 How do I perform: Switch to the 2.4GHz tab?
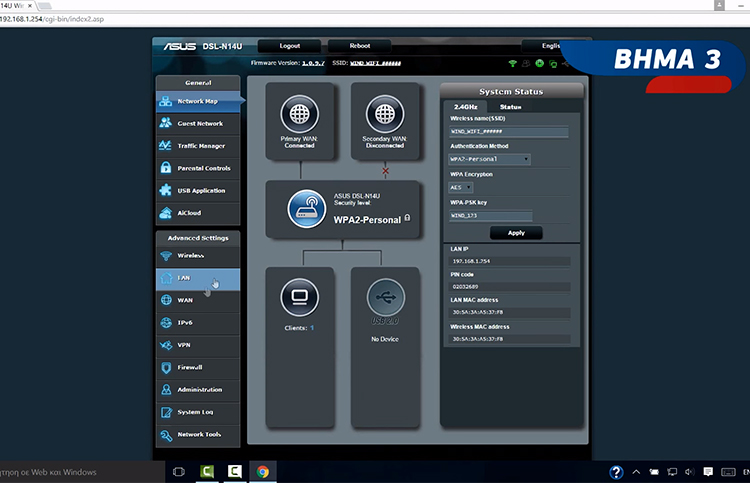[465, 107]
